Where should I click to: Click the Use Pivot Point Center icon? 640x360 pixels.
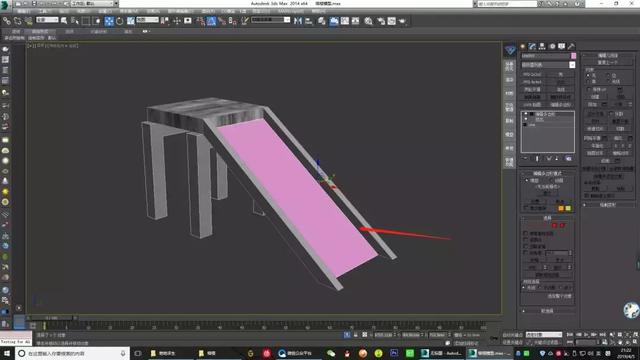[x=165, y=21]
